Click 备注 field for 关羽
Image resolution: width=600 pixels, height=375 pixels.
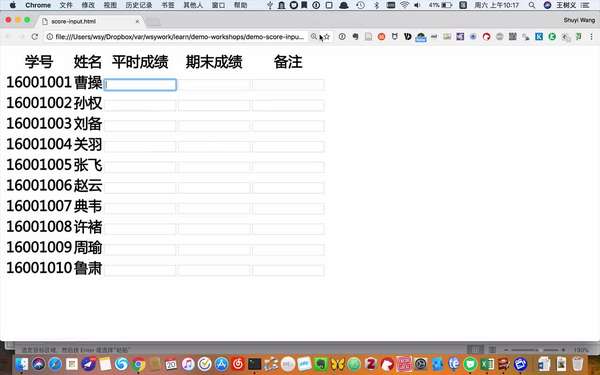point(289,147)
